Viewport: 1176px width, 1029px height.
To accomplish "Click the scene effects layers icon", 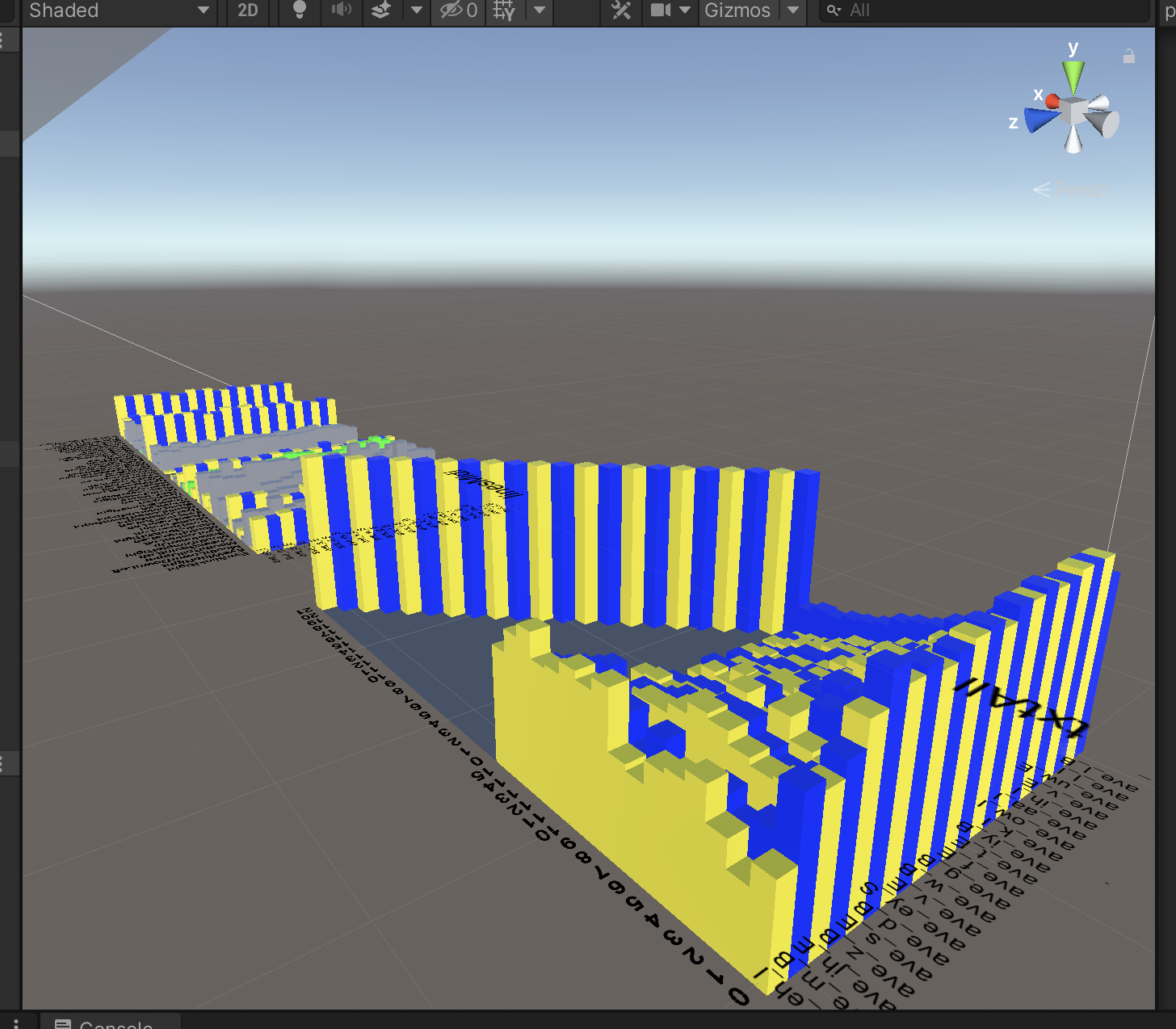I will pyautogui.click(x=381, y=10).
